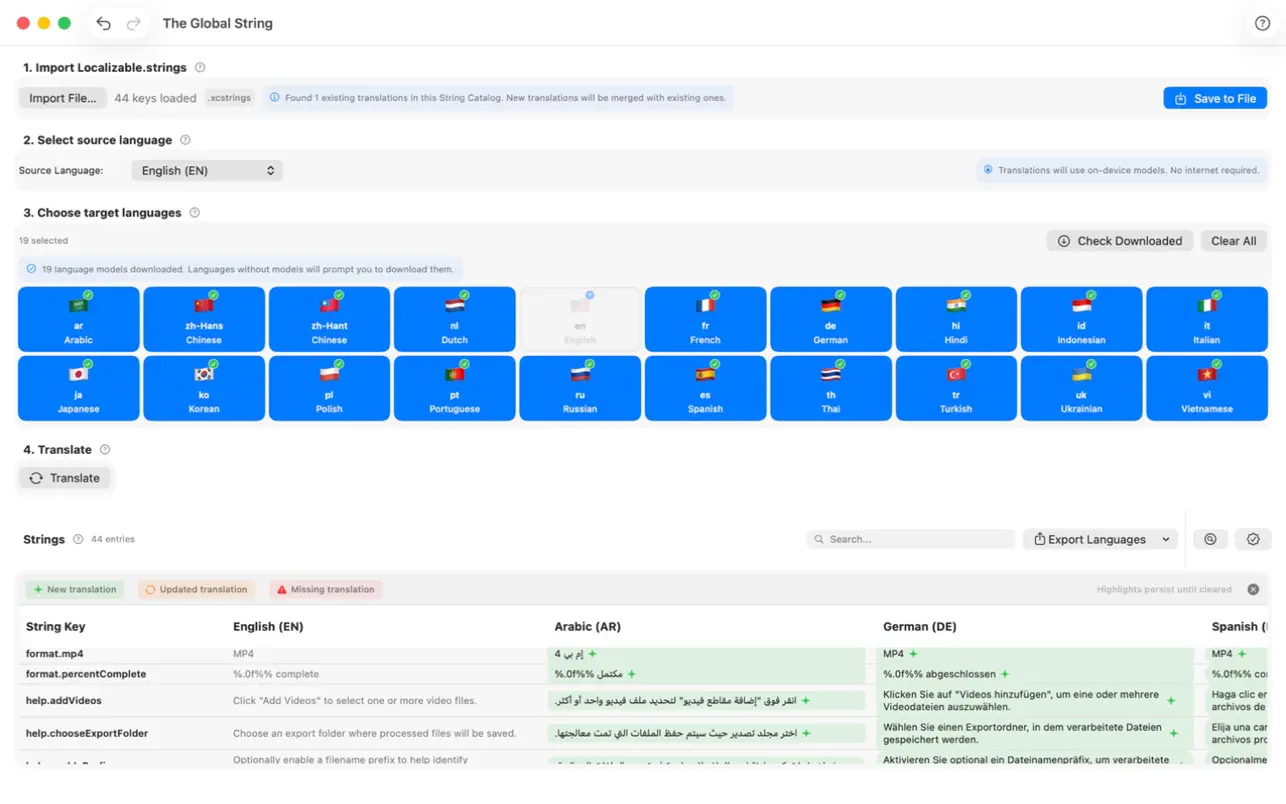The height and width of the screenshot is (804, 1286).
Task: Deselect the Polish language tile
Action: [x=329, y=388]
